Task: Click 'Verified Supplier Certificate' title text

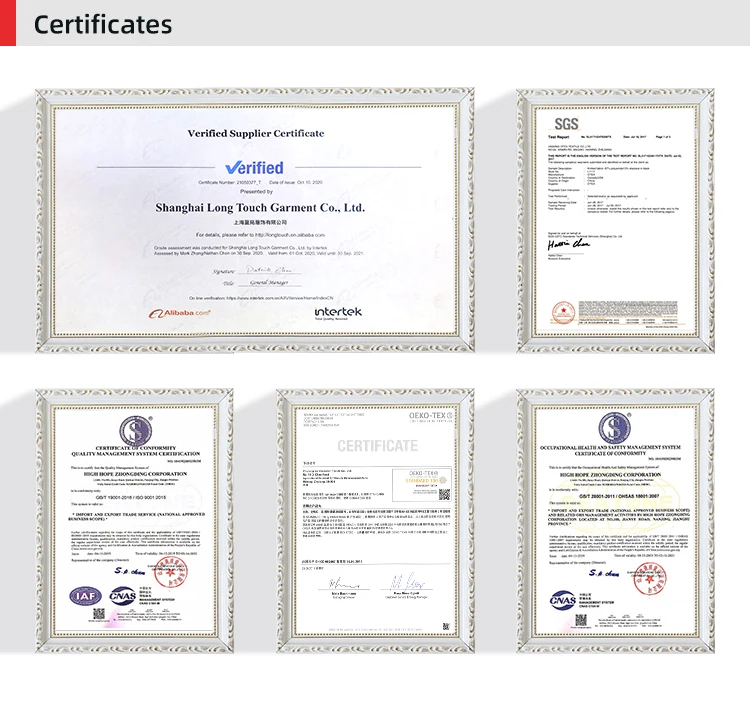Action: pos(256,133)
